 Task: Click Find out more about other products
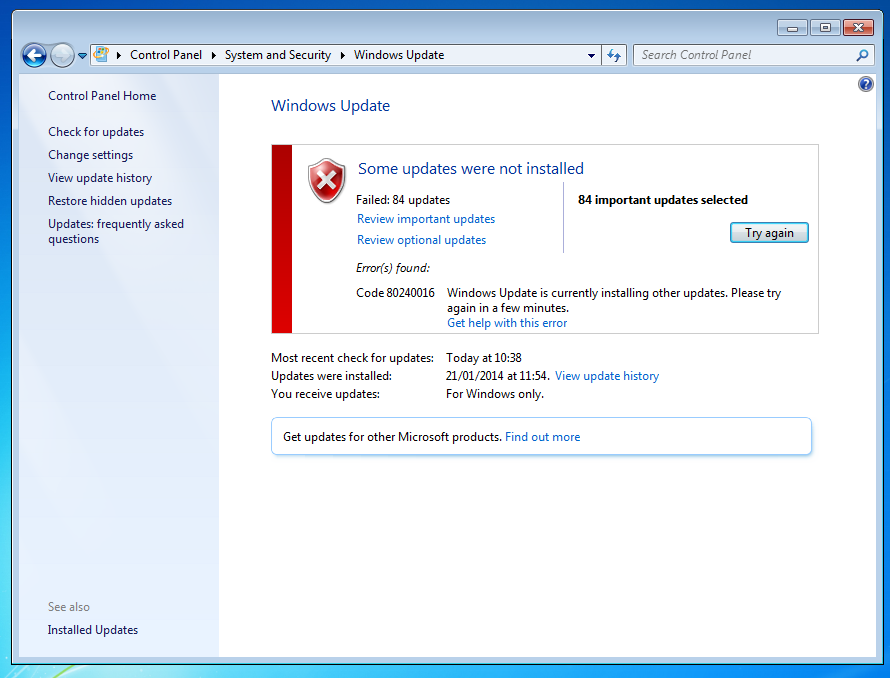(542, 437)
